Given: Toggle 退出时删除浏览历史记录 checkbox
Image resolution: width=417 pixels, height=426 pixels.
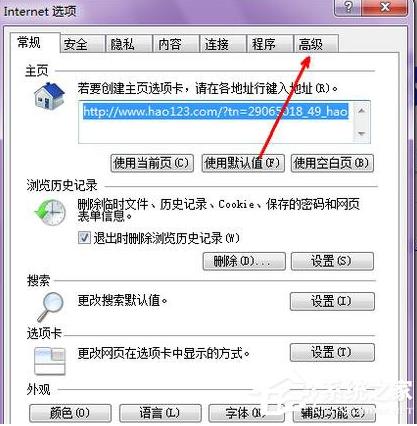Looking at the screenshot, I should pyautogui.click(x=84, y=238).
